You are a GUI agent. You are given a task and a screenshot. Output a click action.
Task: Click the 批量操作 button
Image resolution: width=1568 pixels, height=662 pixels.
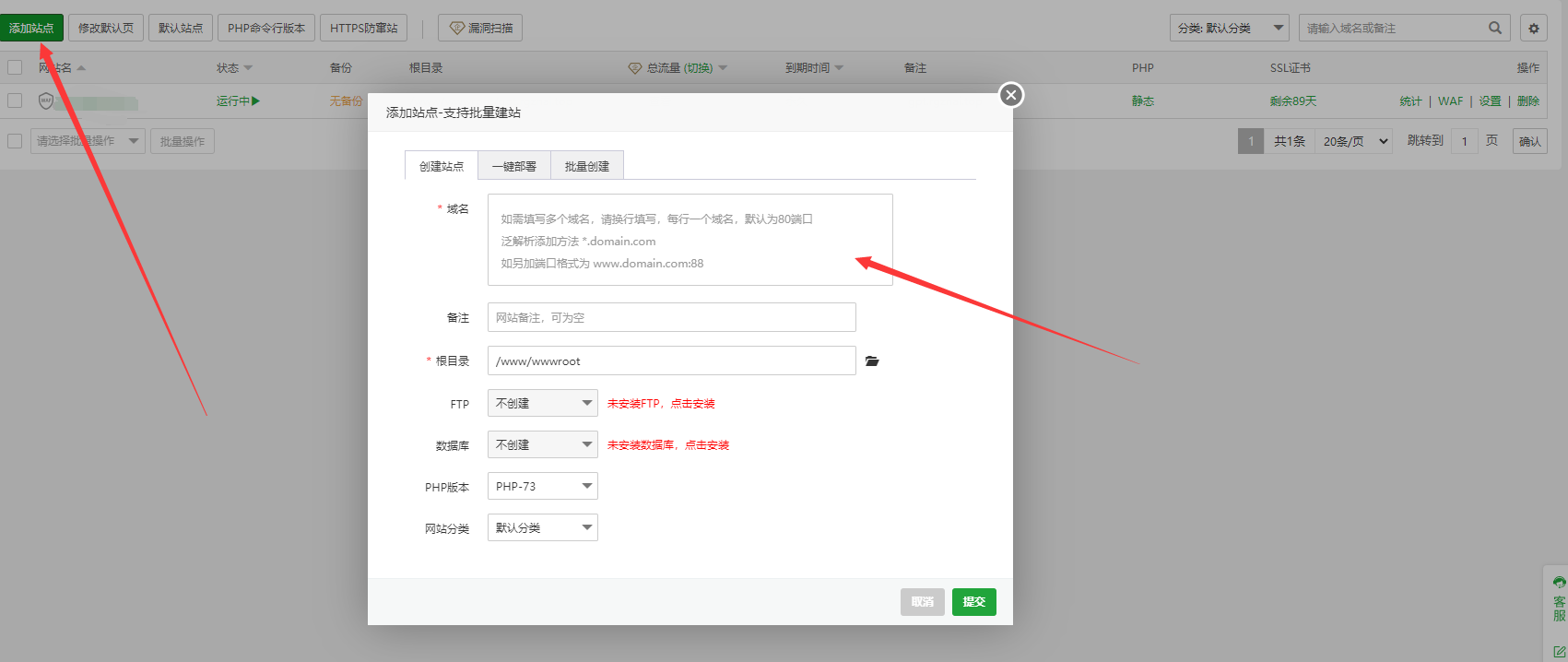tap(183, 141)
